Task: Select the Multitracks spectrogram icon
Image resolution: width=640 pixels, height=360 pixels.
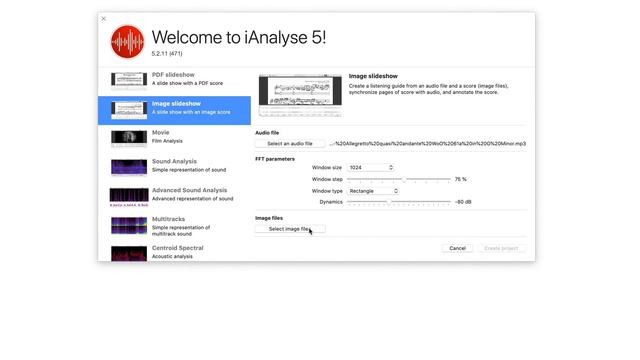Action: (x=129, y=226)
